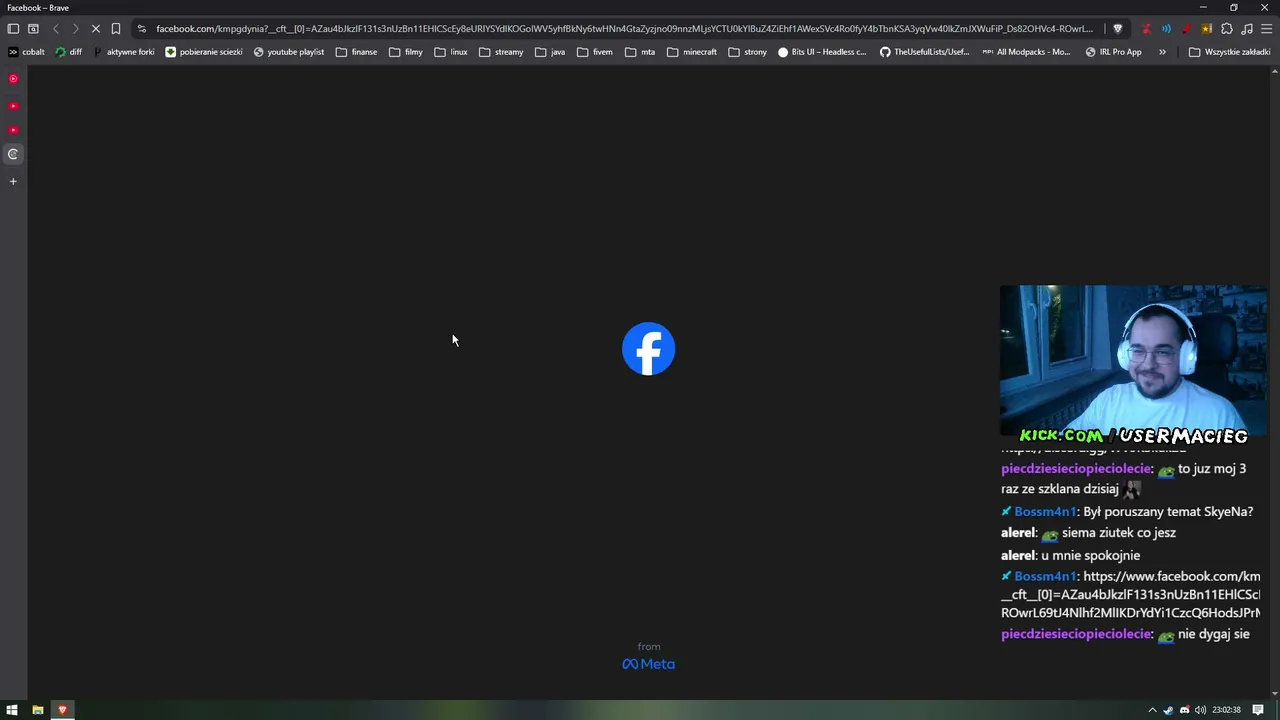
Task: Open the Wszystkie zakładki folder
Action: (1230, 52)
